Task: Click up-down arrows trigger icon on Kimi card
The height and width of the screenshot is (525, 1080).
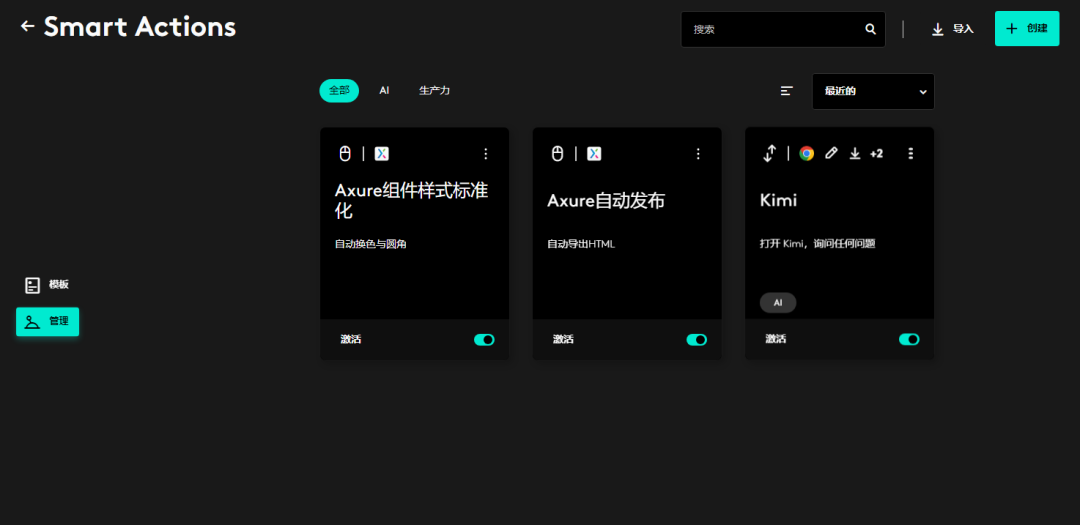Action: tap(769, 154)
